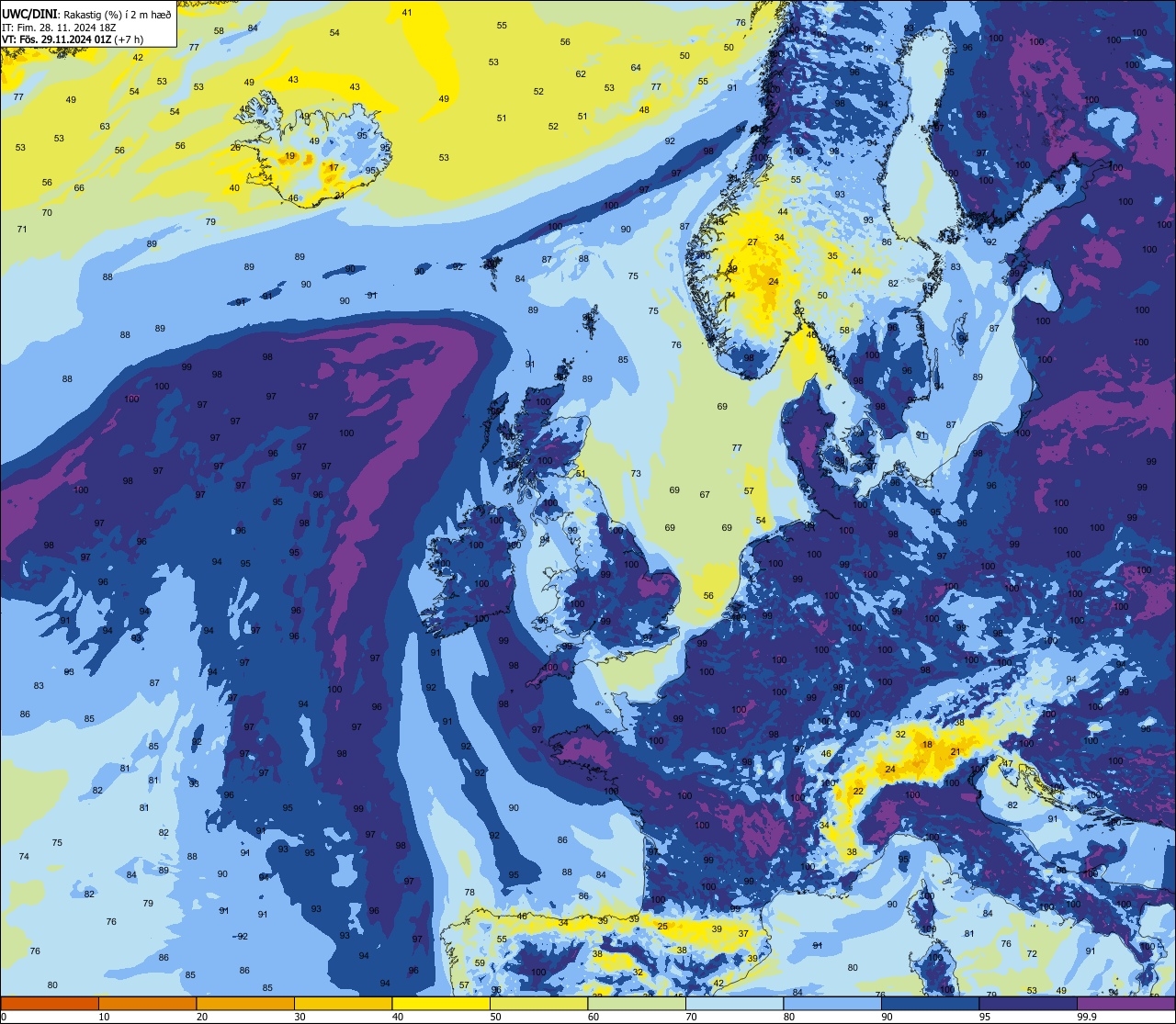Pick the 20–30 legend color segment
1176x1024 pixels.
click(245, 1003)
